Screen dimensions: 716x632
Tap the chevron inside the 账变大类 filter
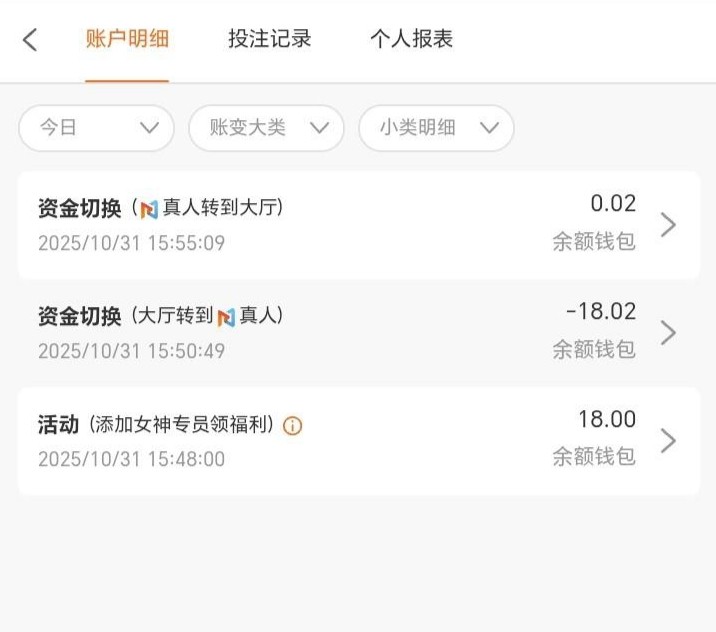[320, 128]
